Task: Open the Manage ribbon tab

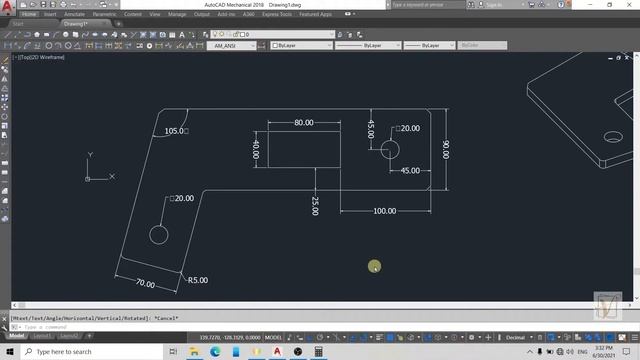Action: [177, 14]
